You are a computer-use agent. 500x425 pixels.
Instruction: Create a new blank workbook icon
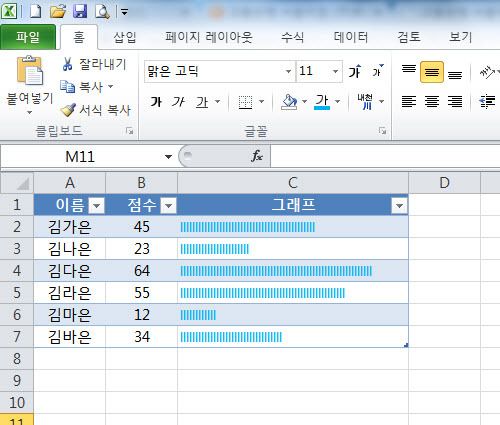pyautogui.click(x=36, y=11)
